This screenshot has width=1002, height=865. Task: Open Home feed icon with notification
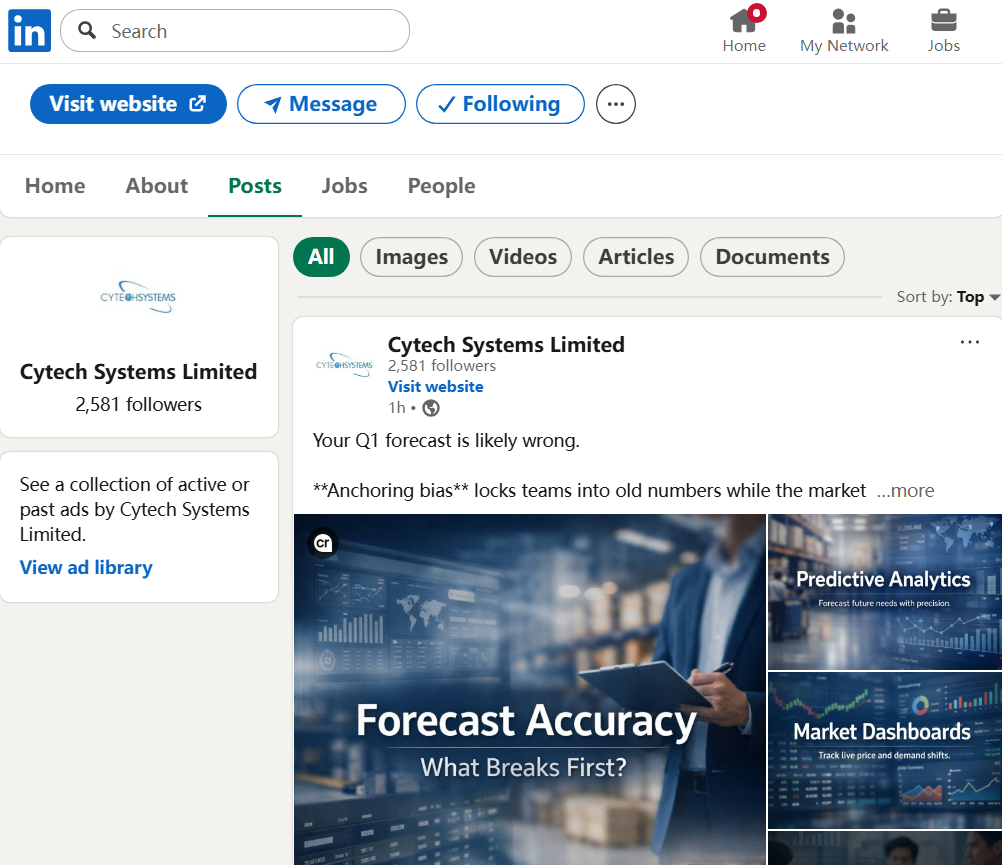click(x=745, y=20)
